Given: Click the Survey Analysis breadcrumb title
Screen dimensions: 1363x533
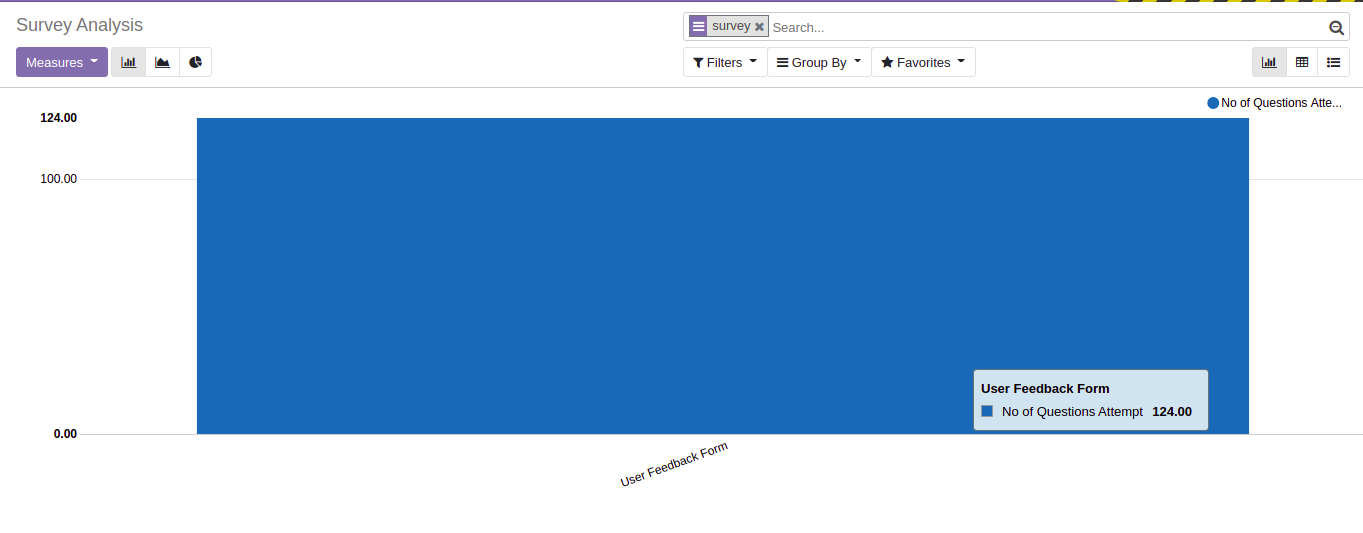Looking at the screenshot, I should pyautogui.click(x=79, y=25).
